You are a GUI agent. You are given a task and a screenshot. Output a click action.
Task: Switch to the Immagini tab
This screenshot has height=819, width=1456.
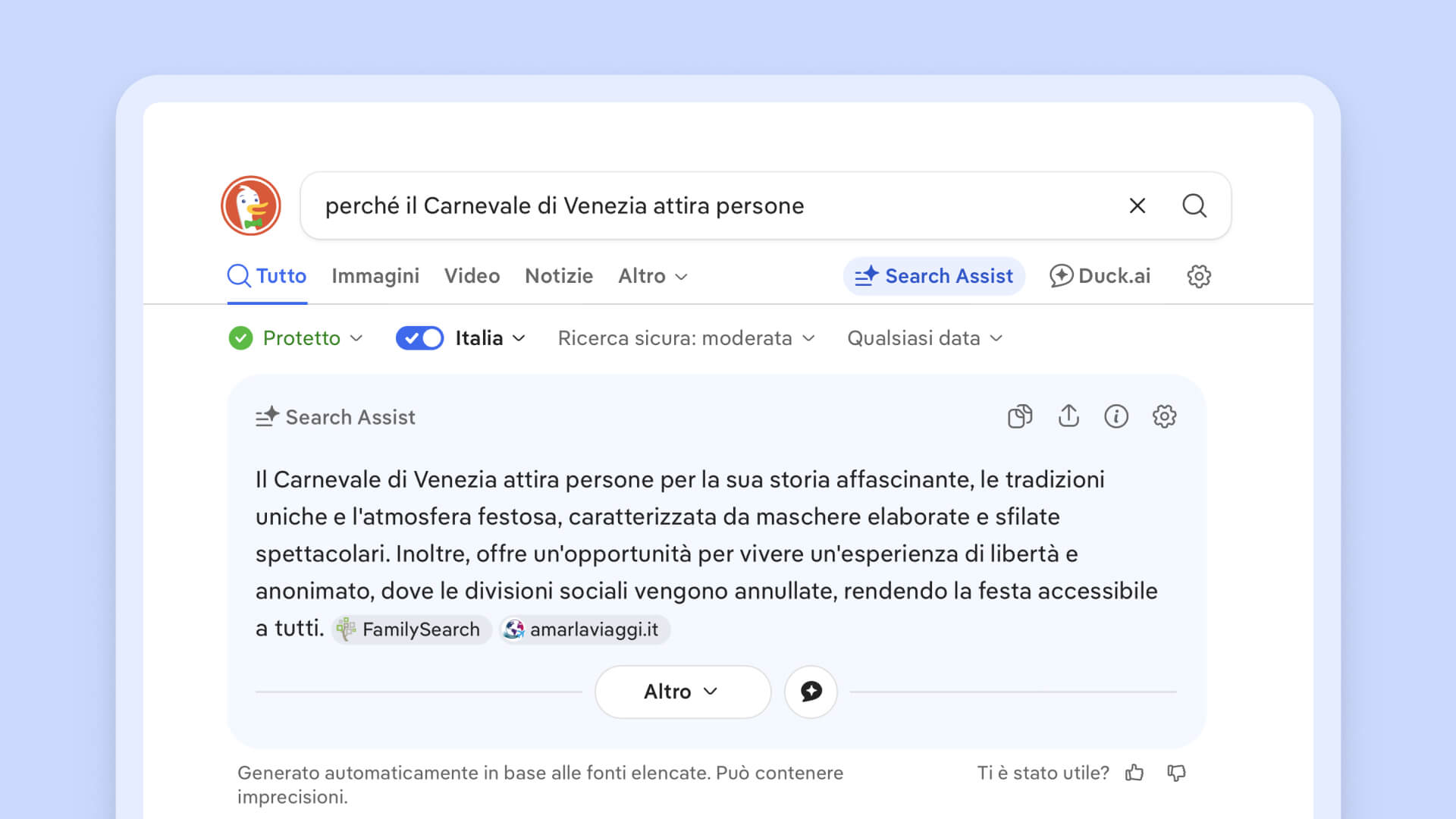[x=375, y=276]
